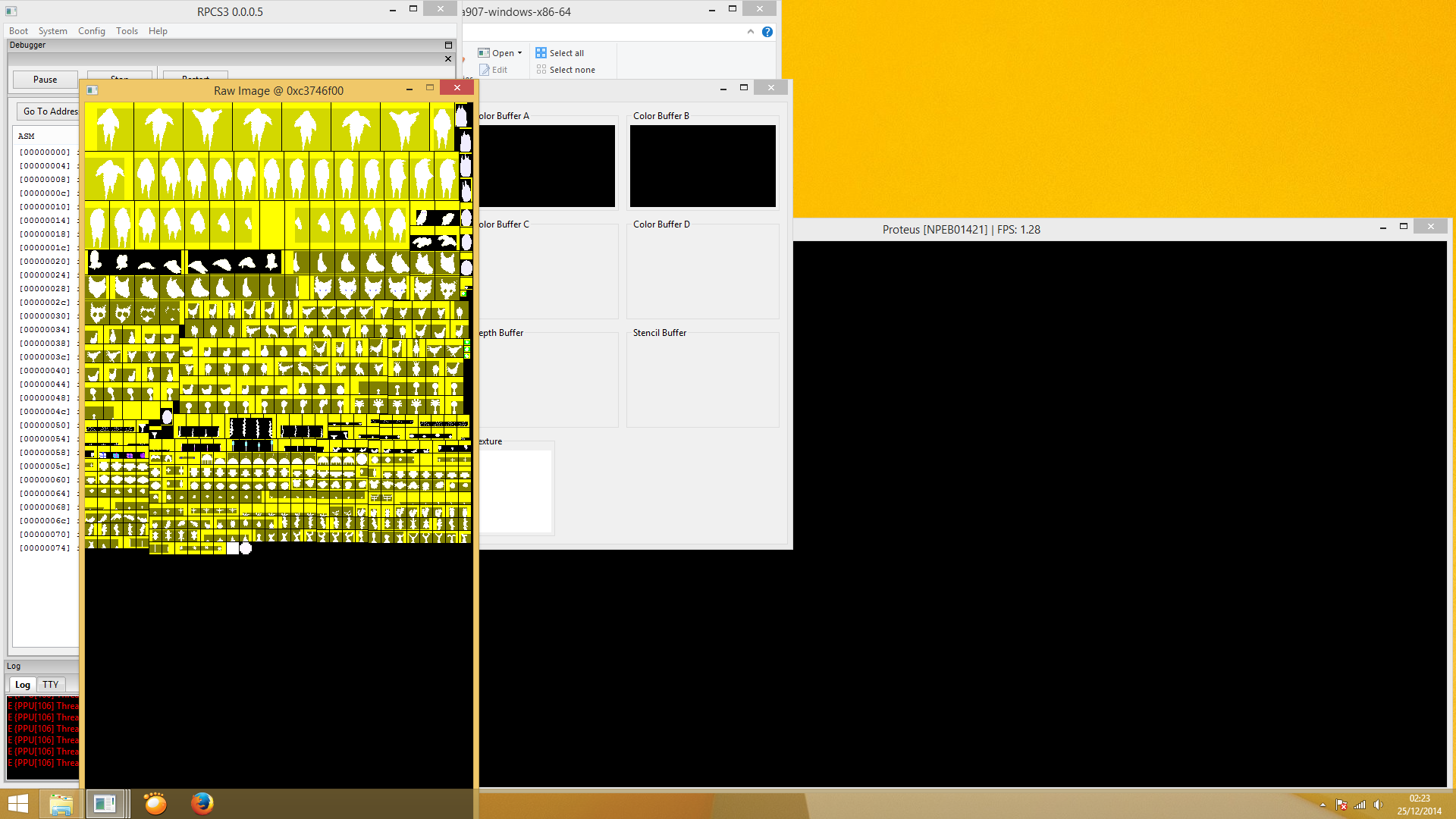Open the System menu in RPCS3

(x=52, y=31)
